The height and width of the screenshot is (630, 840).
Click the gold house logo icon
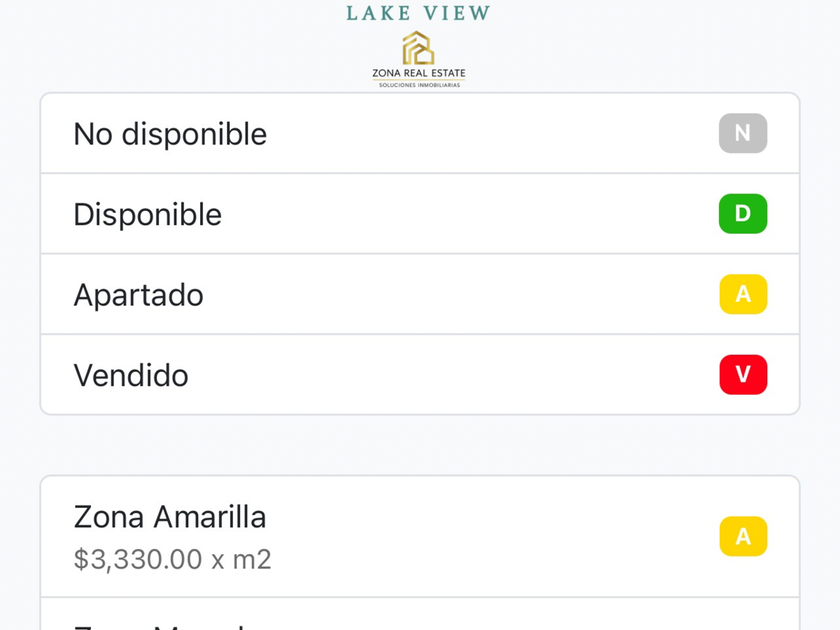[x=418, y=47]
